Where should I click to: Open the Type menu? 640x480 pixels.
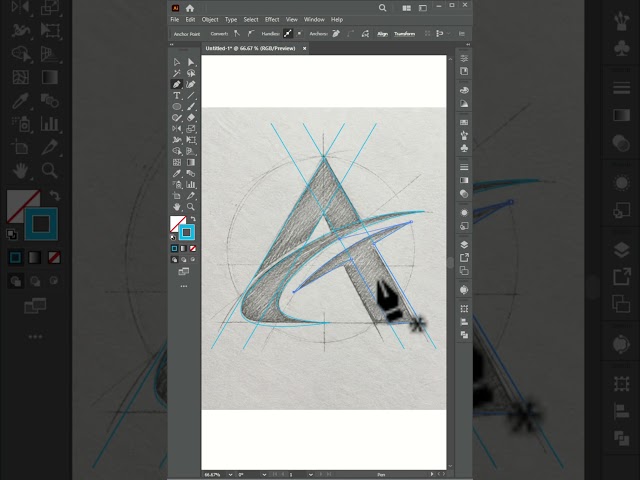[231, 20]
